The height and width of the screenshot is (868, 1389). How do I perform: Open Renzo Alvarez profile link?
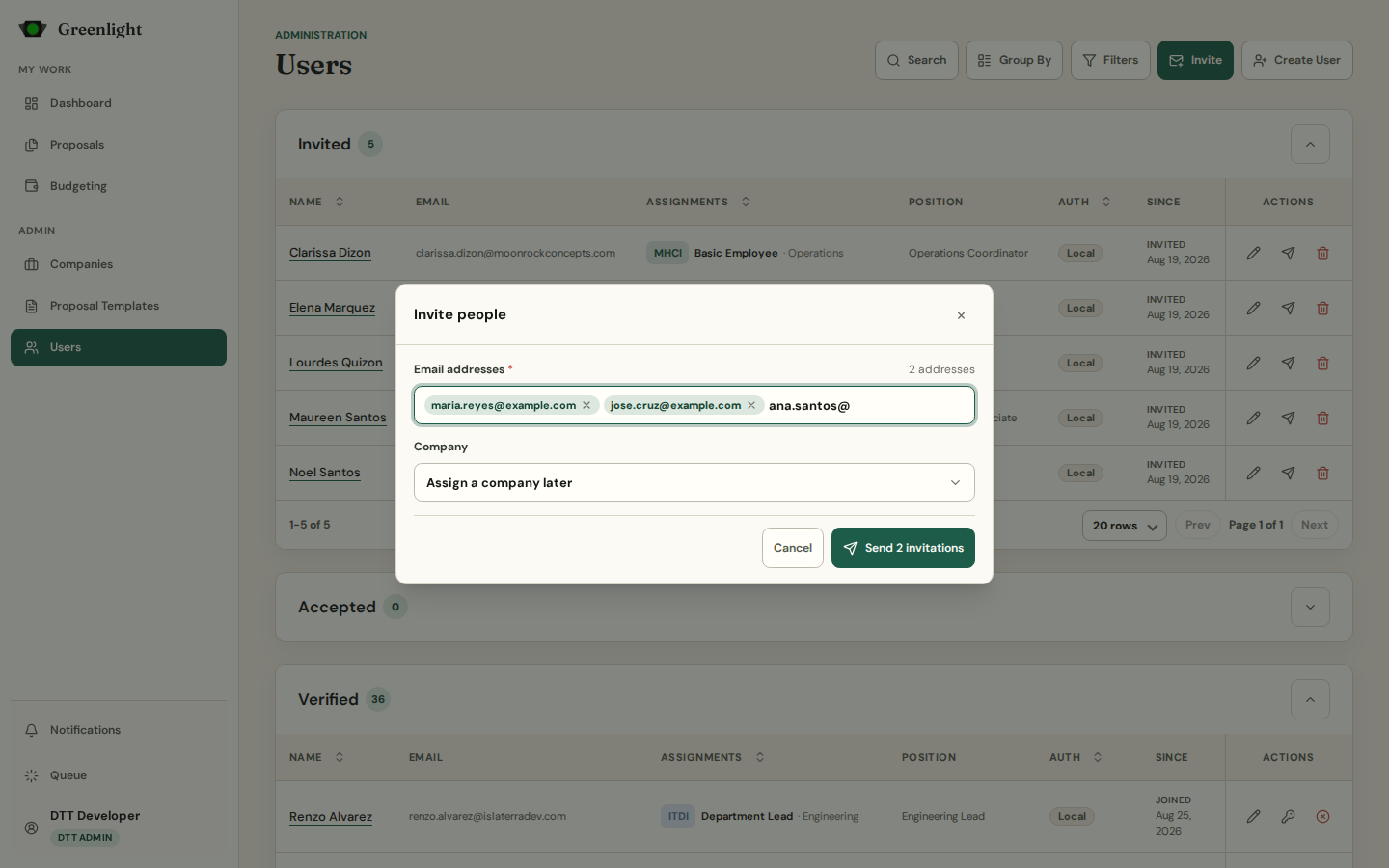coord(331,817)
